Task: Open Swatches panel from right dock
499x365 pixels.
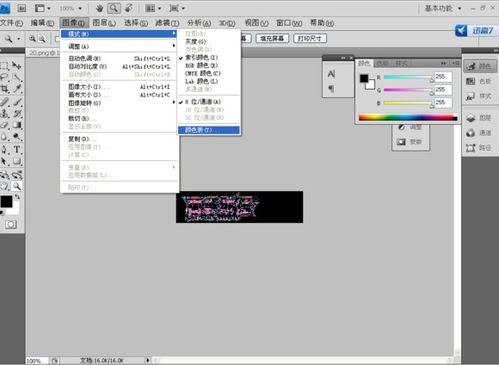Action: coord(479,81)
